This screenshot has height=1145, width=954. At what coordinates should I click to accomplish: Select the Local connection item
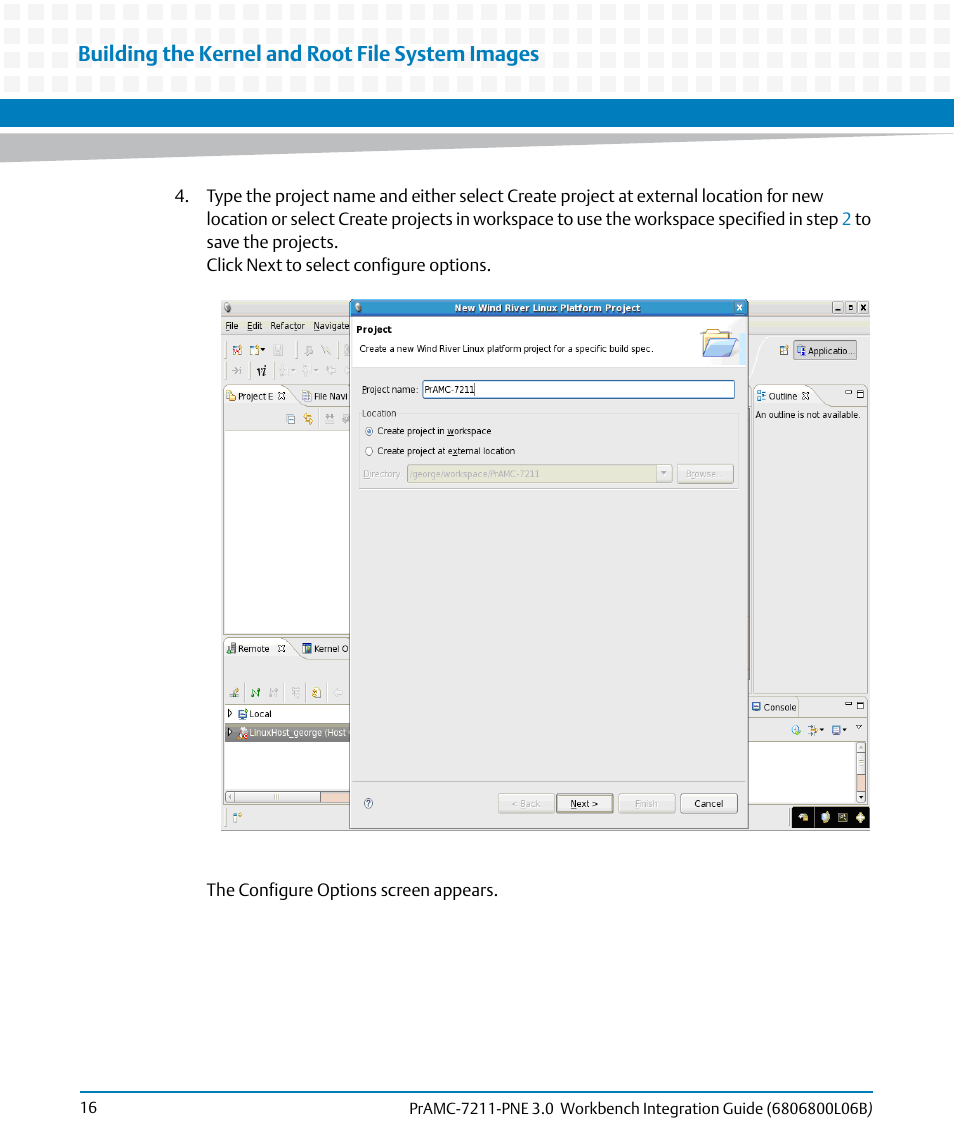(255, 713)
